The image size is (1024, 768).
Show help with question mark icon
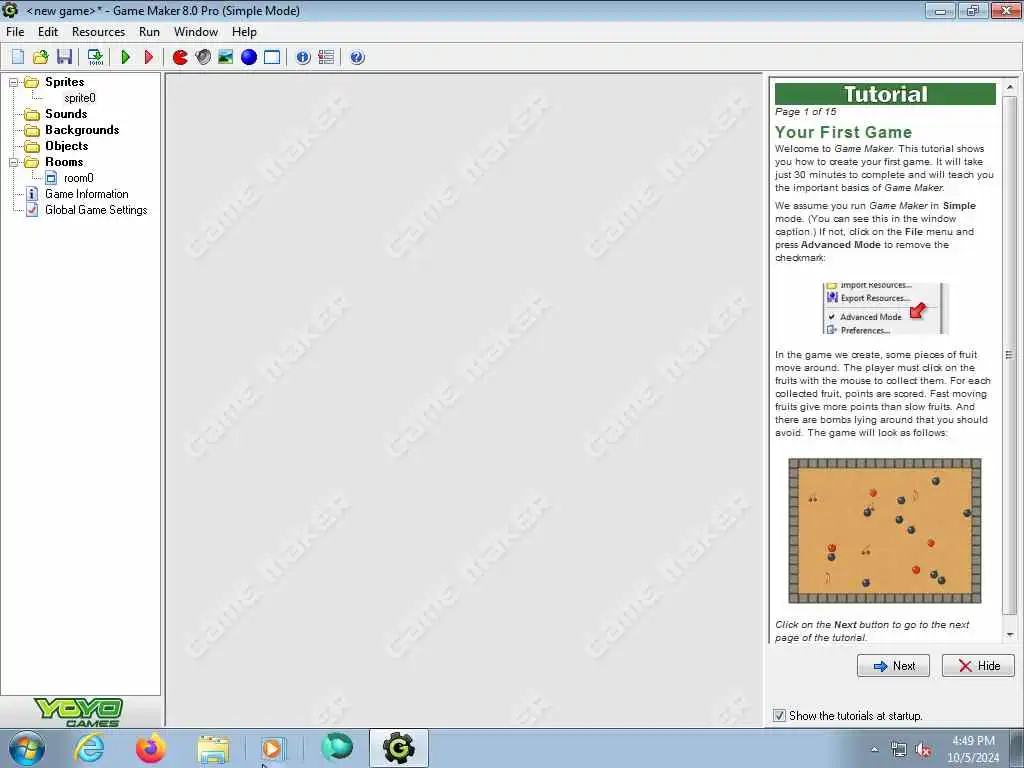(357, 57)
